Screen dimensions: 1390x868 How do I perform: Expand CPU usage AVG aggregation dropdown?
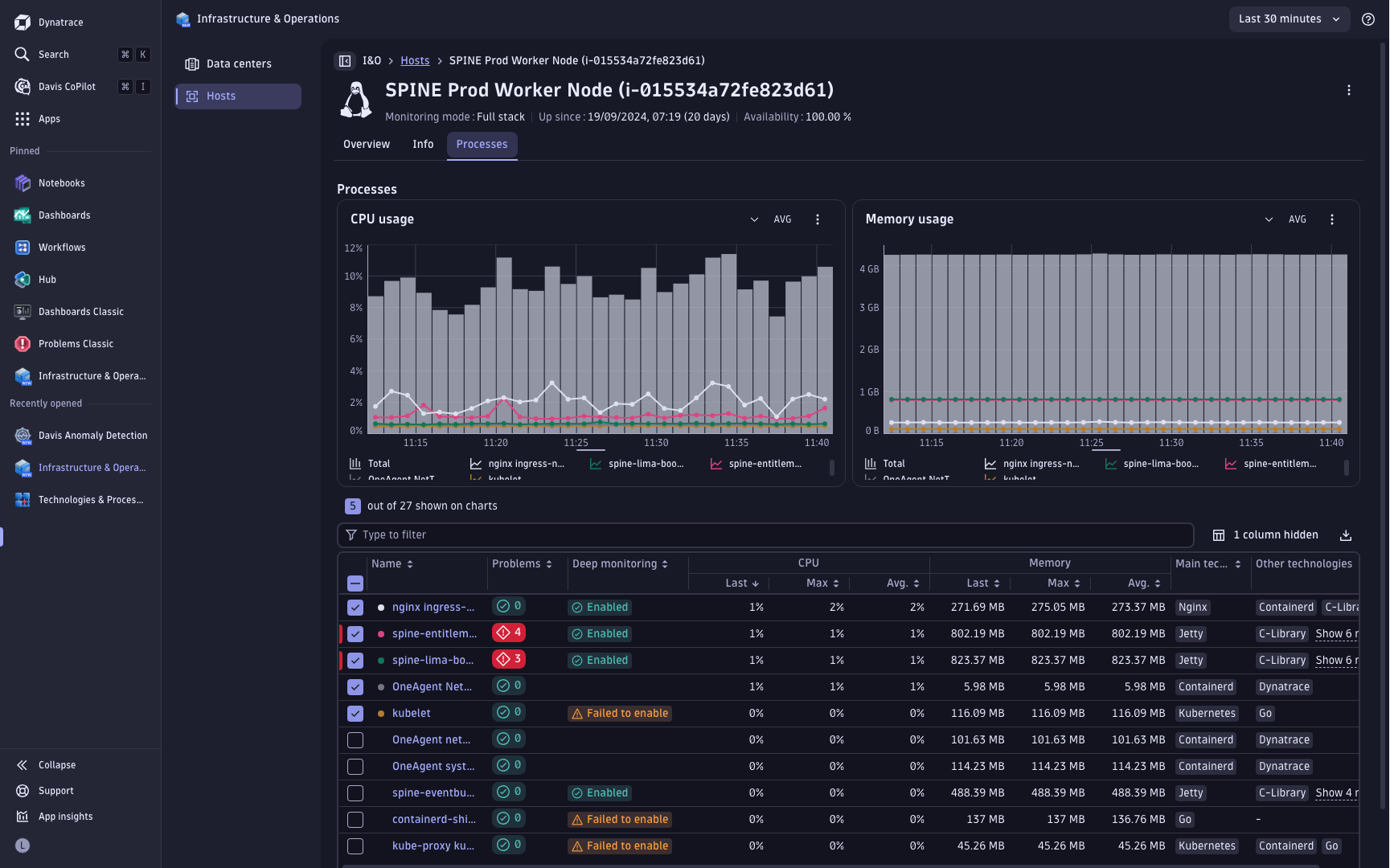tap(771, 219)
